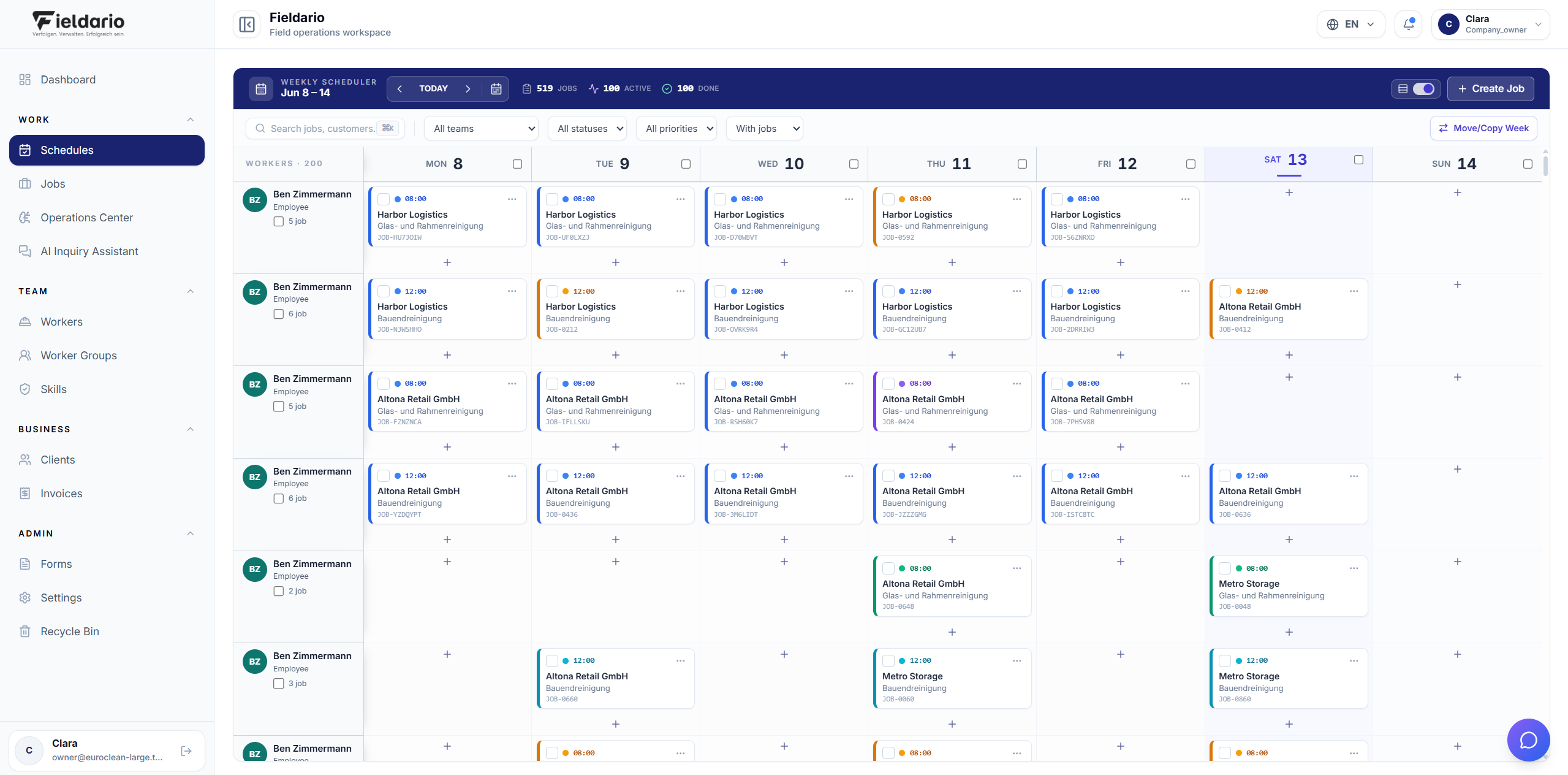
Task: Open the All statuses dropdown
Action: [x=588, y=129]
